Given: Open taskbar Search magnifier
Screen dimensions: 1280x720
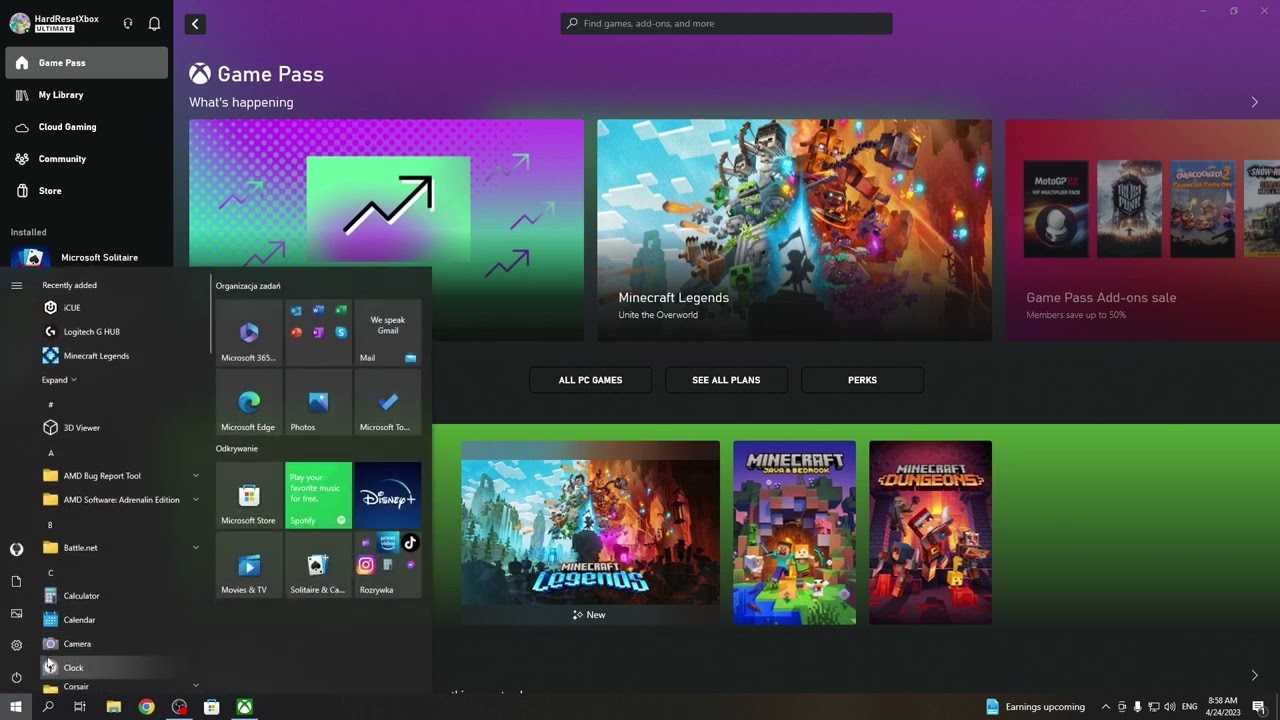Looking at the screenshot, I should (48, 707).
